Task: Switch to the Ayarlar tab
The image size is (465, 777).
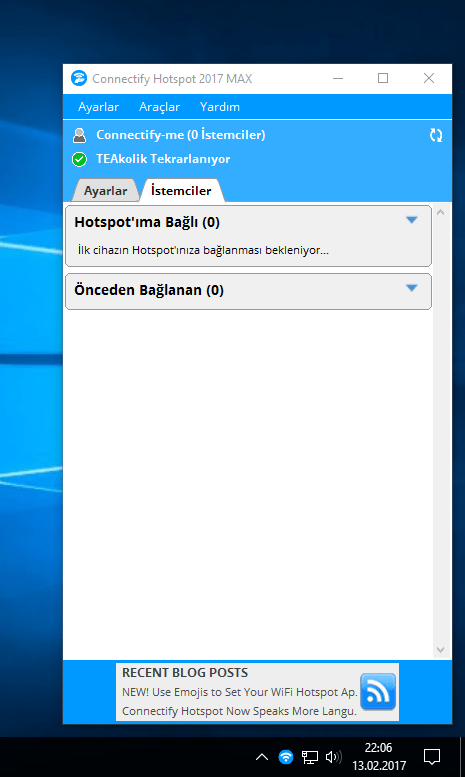Action: click(x=105, y=191)
